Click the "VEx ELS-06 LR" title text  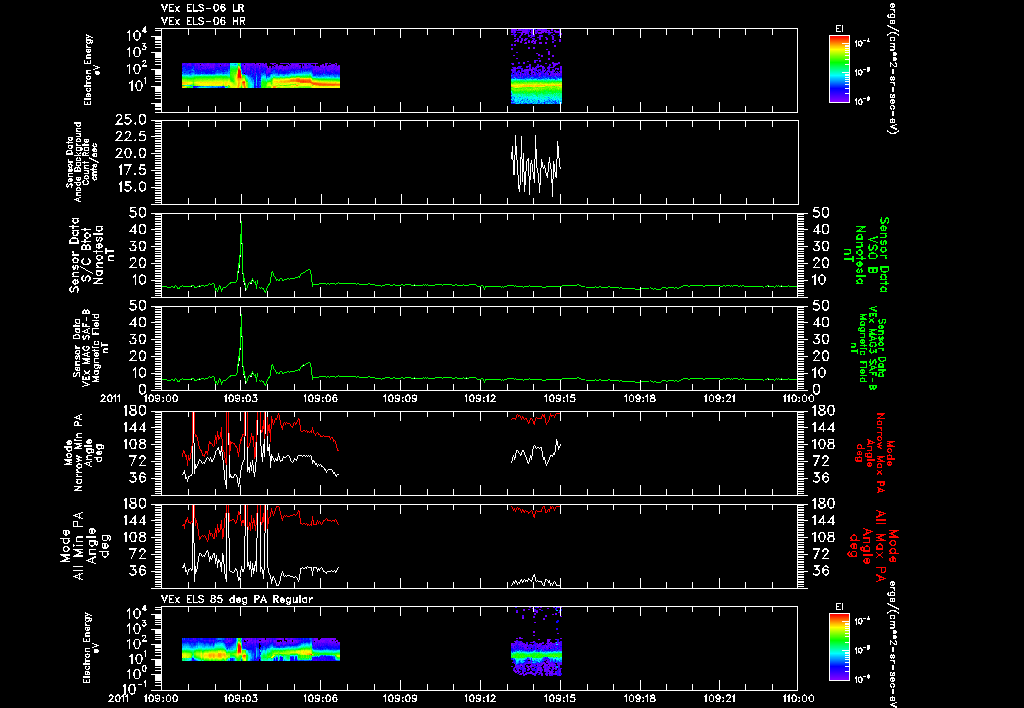tap(202, 8)
